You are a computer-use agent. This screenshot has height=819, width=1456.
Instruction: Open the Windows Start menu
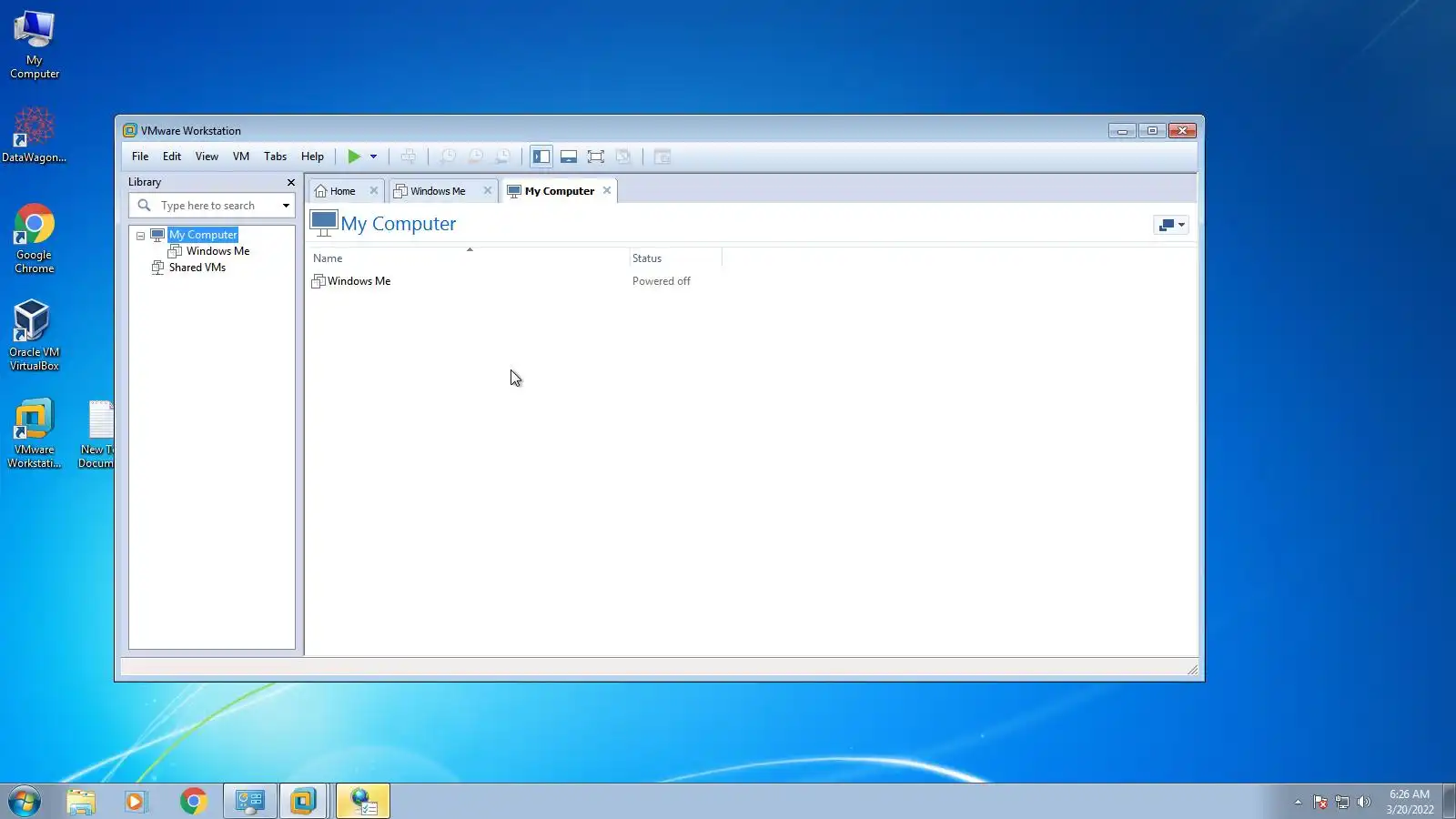point(25,802)
